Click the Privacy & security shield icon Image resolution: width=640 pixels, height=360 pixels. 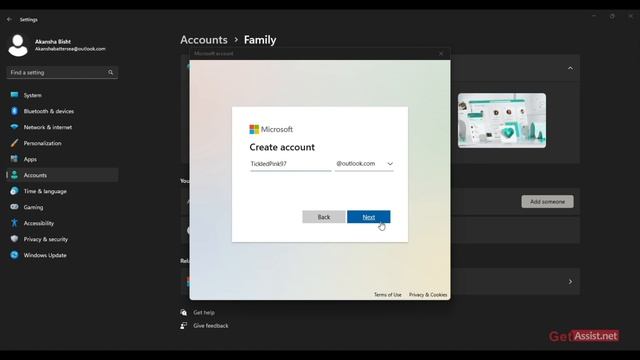pos(14,239)
